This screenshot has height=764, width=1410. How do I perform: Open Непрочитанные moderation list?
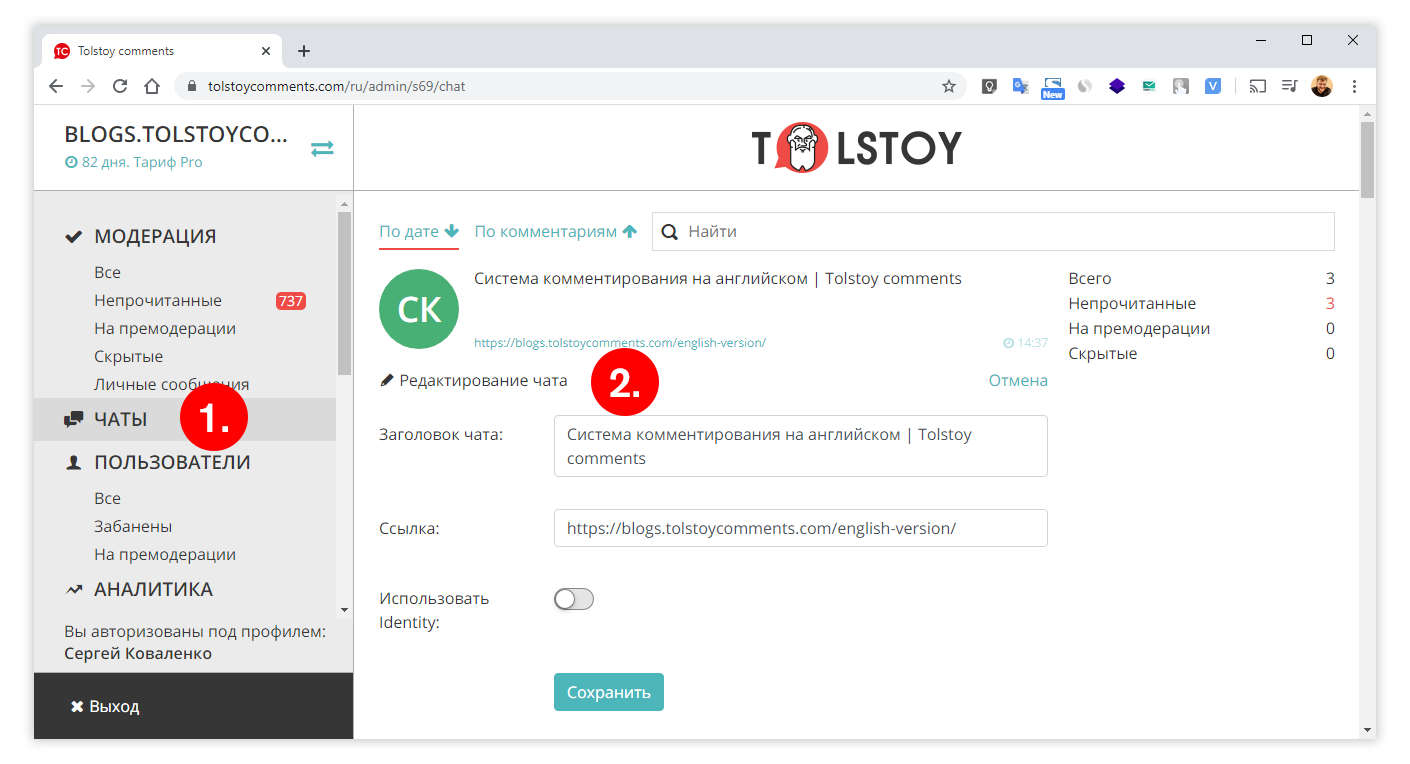point(158,300)
